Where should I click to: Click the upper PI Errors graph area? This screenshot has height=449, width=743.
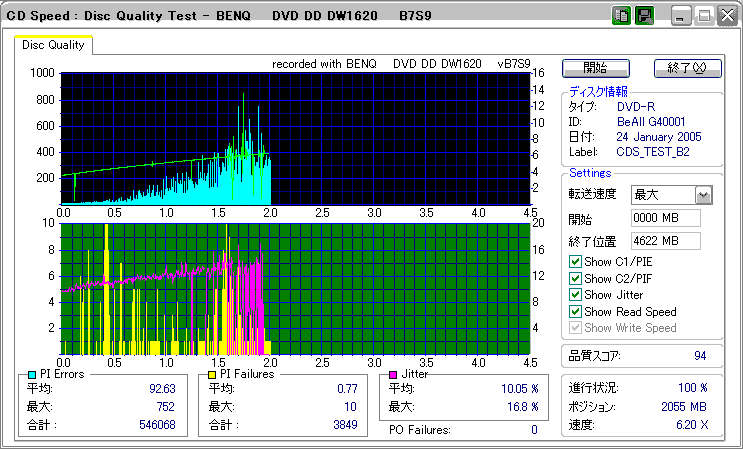pyautogui.click(x=295, y=138)
